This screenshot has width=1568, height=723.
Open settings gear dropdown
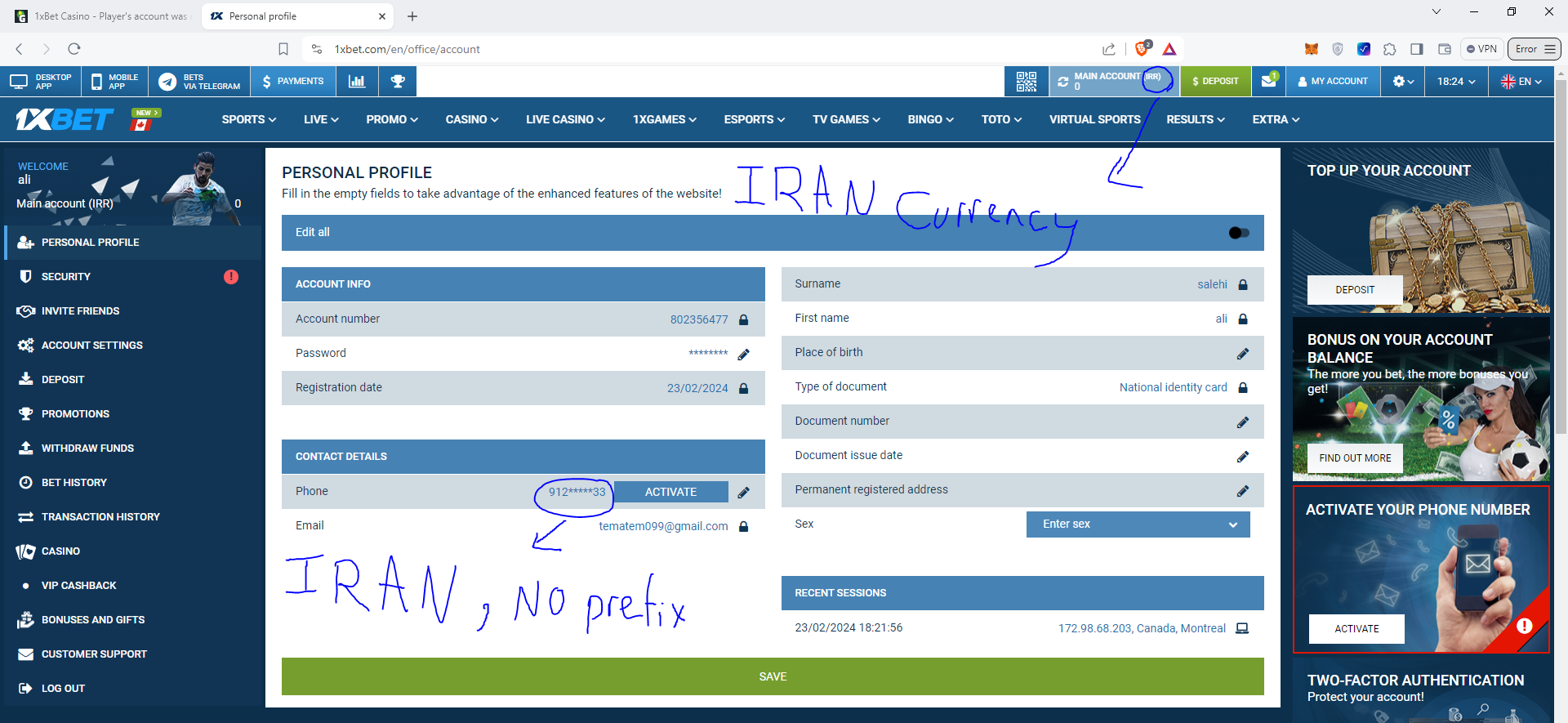[1403, 81]
